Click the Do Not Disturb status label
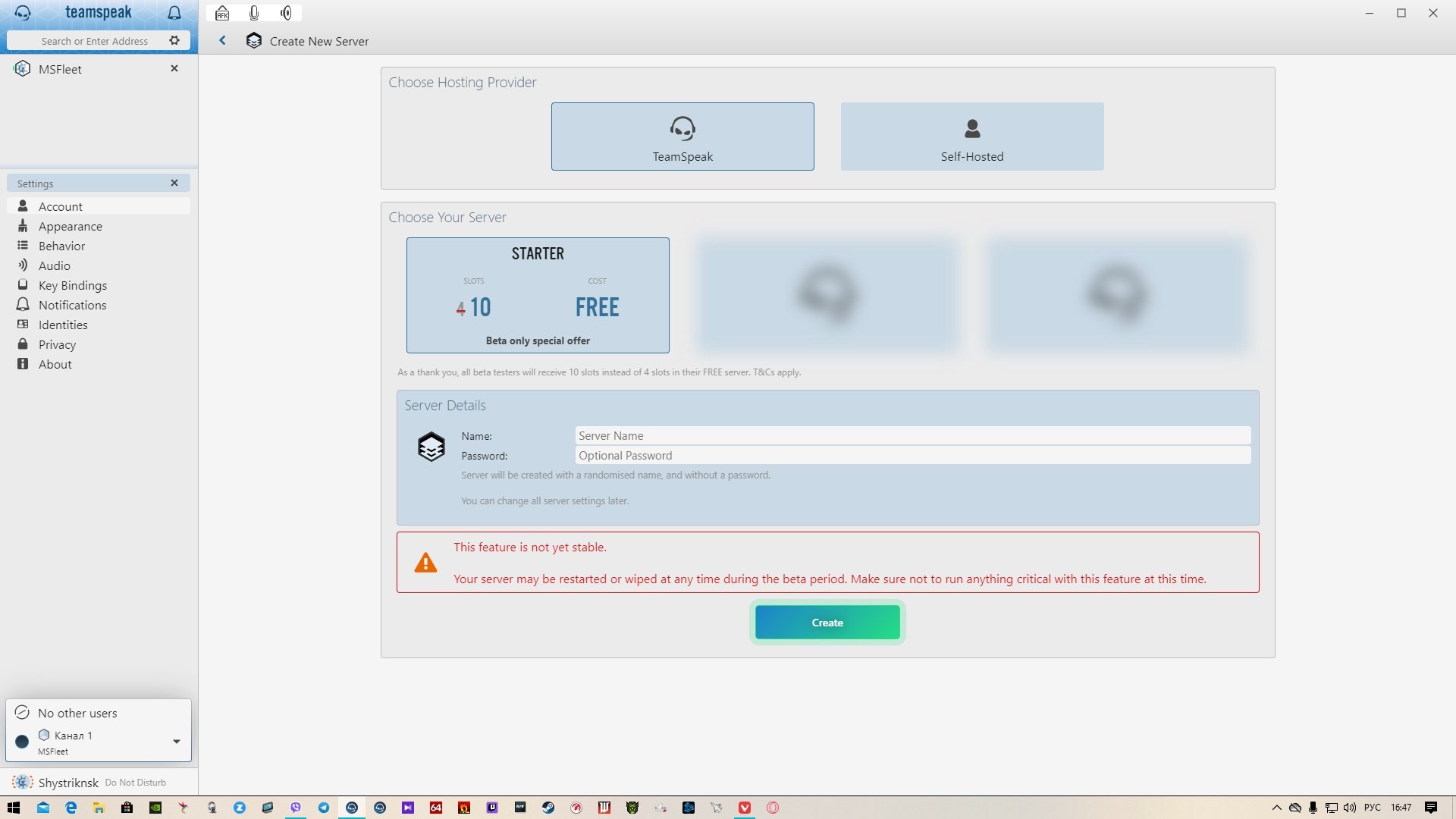The width and height of the screenshot is (1456, 819). coord(135,783)
